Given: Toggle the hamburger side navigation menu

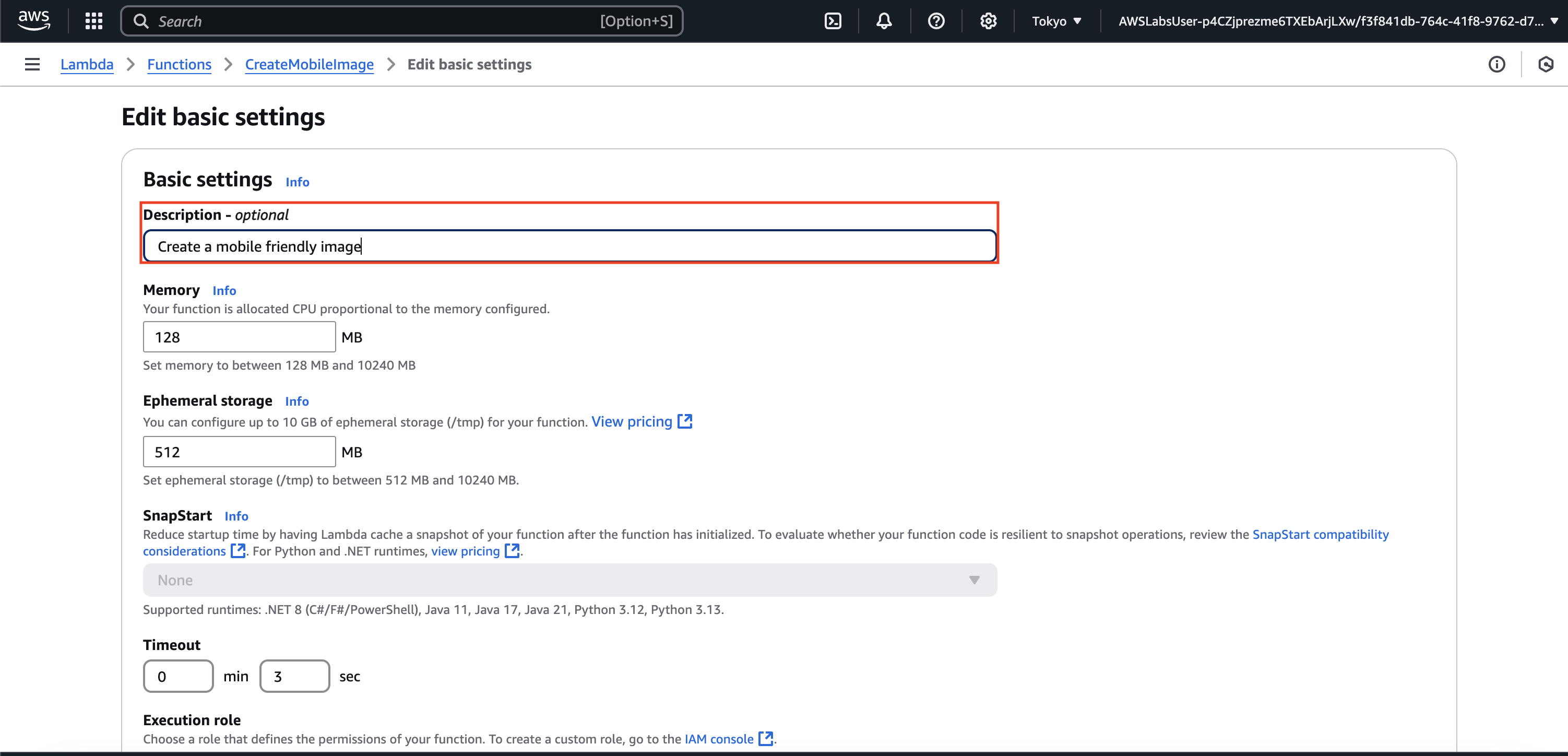Looking at the screenshot, I should (32, 65).
